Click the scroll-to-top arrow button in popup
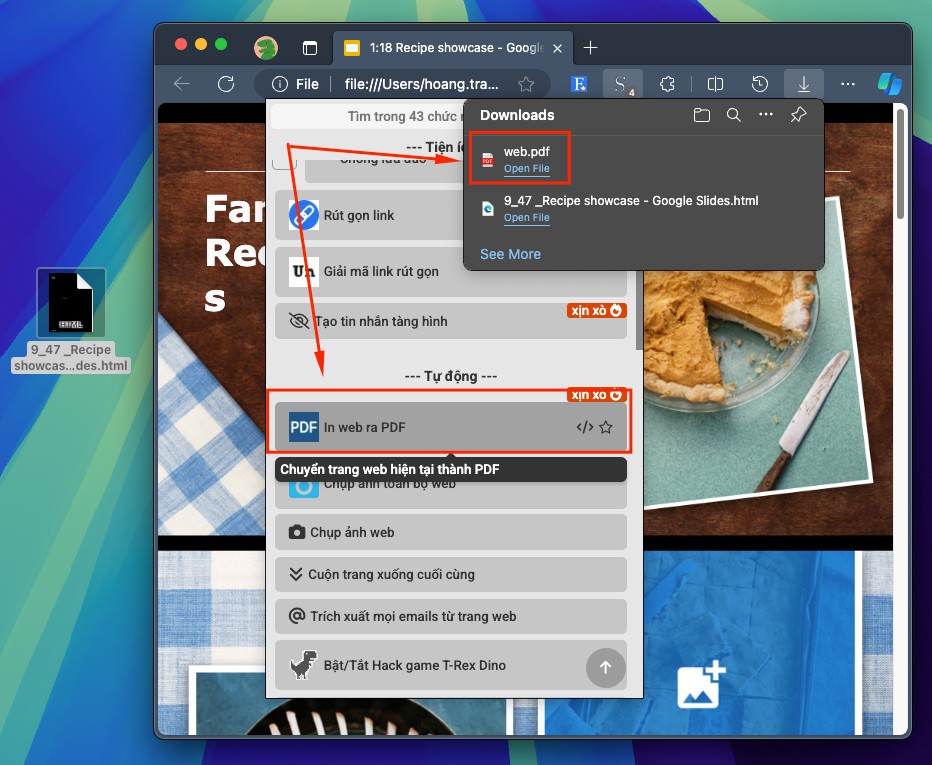The image size is (932, 765). [606, 668]
